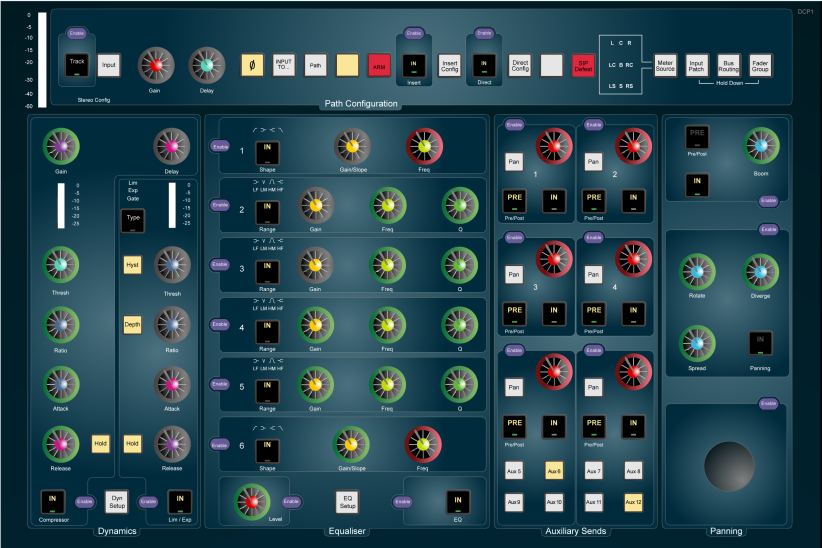Enable EQ band 4
822x548 pixels.
tap(220, 325)
